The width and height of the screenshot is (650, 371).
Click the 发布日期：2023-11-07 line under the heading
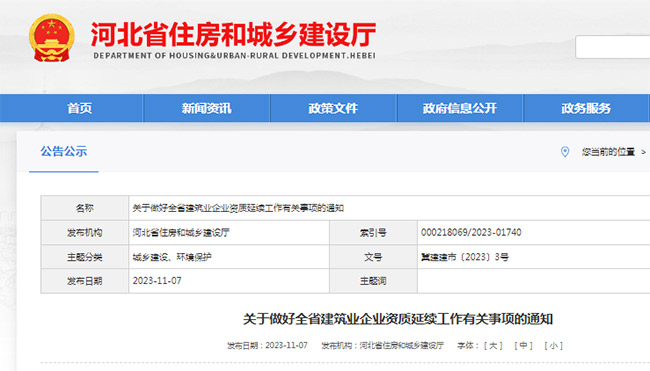[267, 345]
